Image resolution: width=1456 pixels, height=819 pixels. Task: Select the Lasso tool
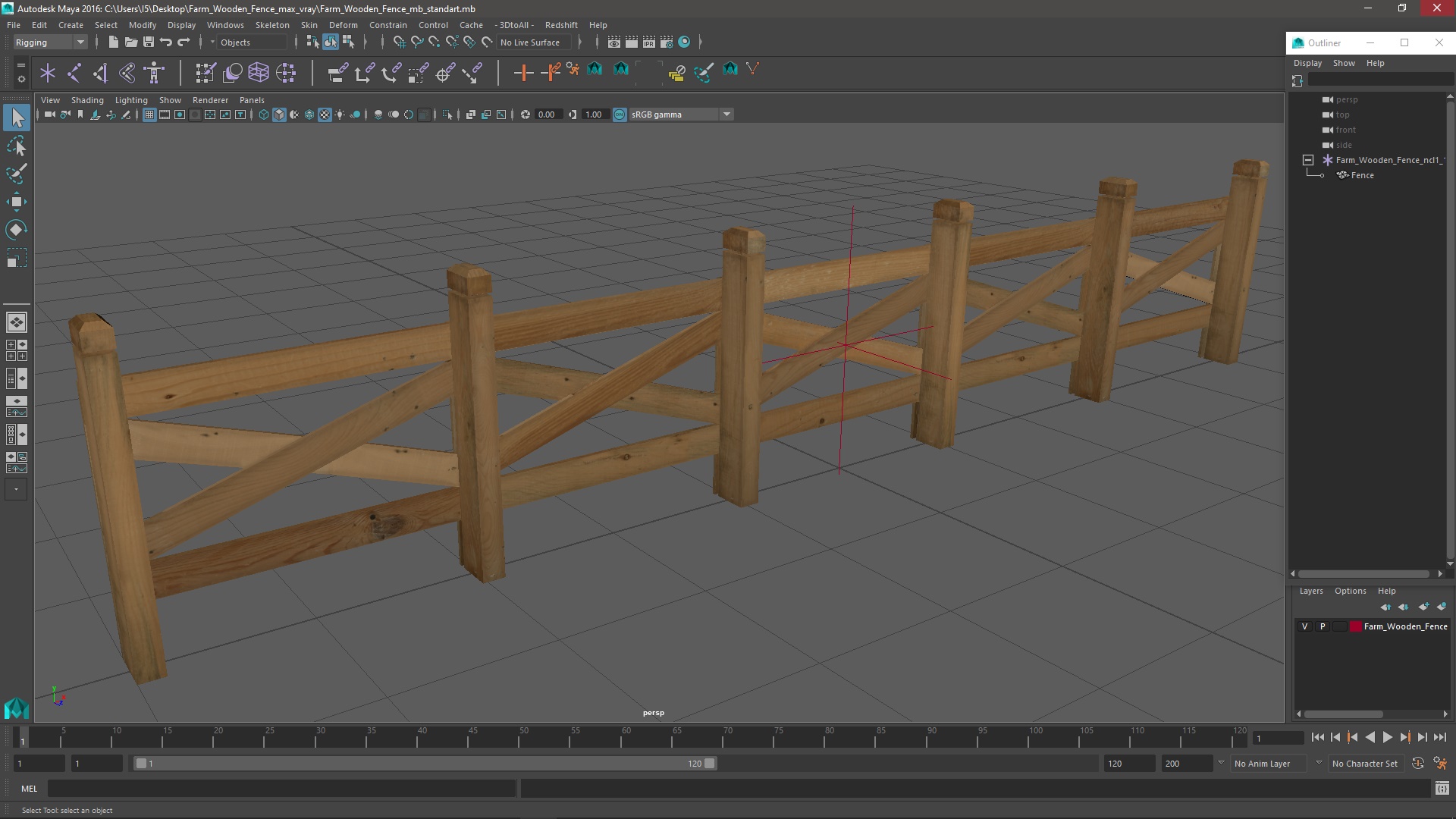16,146
